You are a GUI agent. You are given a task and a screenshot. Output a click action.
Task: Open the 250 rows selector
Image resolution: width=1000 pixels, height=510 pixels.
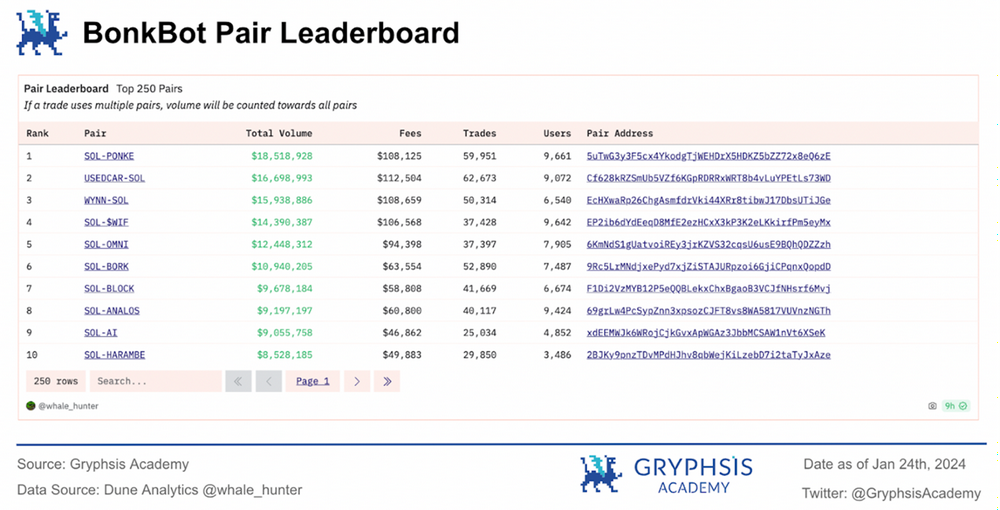[x=56, y=381]
